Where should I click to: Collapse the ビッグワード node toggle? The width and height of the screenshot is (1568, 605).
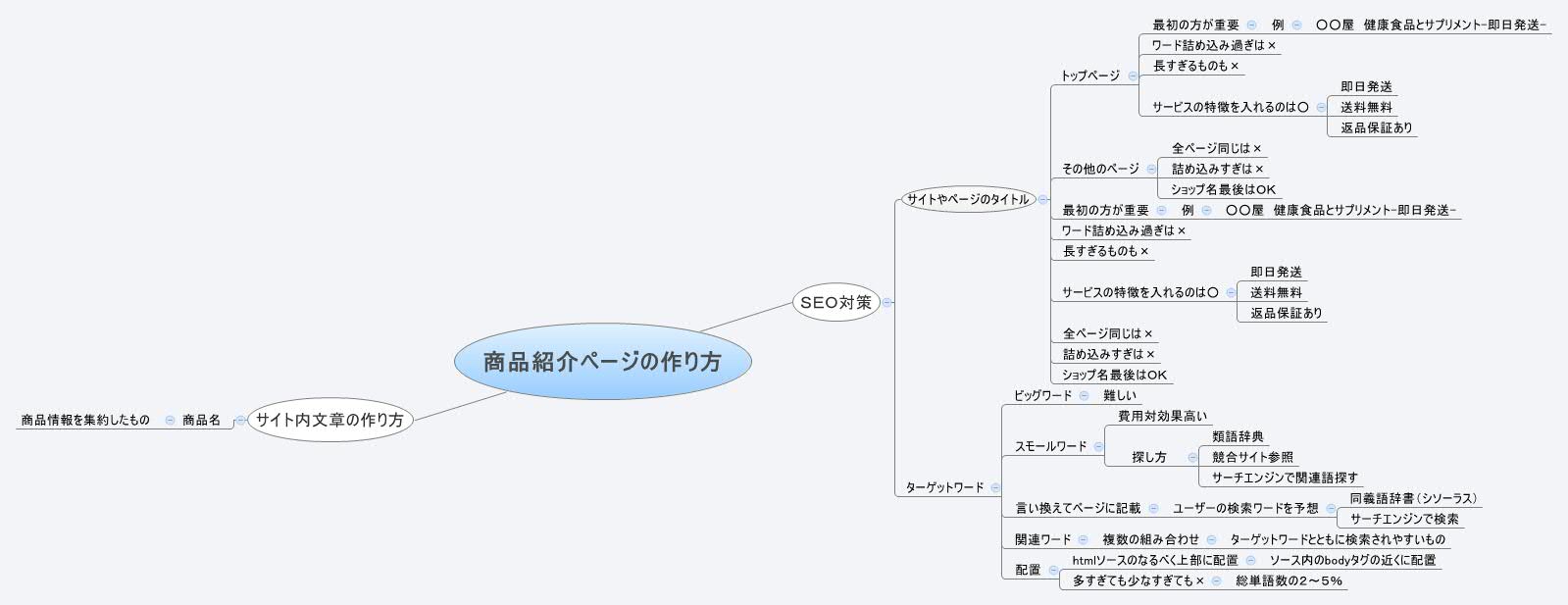[x=1084, y=396]
